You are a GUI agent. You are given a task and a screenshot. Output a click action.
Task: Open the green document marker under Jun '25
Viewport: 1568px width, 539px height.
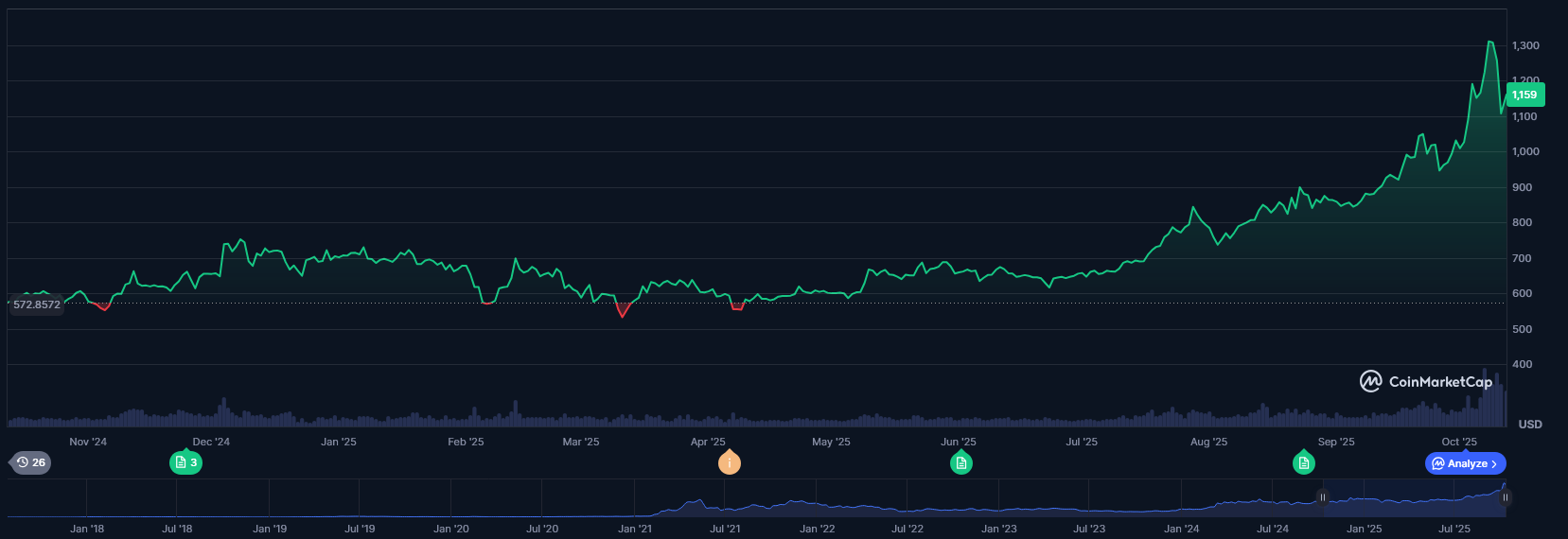coord(961,462)
